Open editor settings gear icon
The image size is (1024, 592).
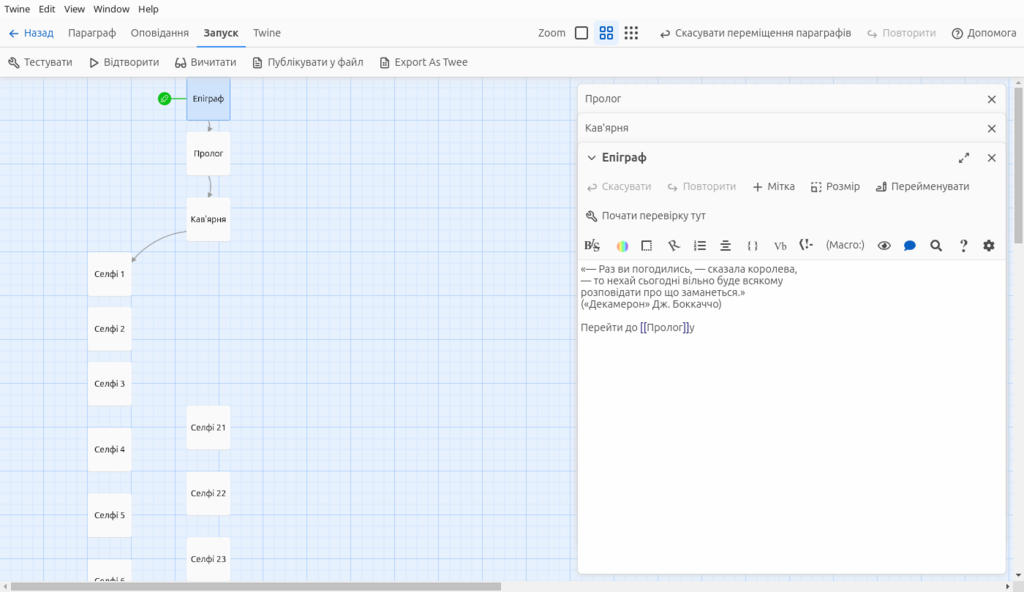[989, 246]
